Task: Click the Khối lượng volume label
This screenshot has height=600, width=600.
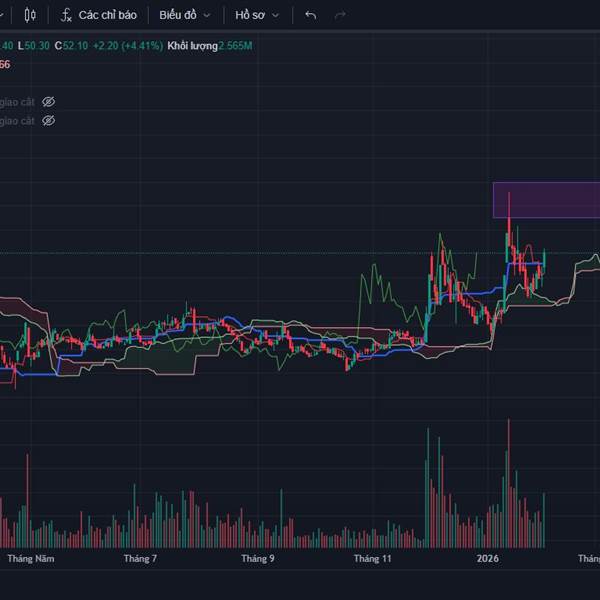Action: pos(192,46)
